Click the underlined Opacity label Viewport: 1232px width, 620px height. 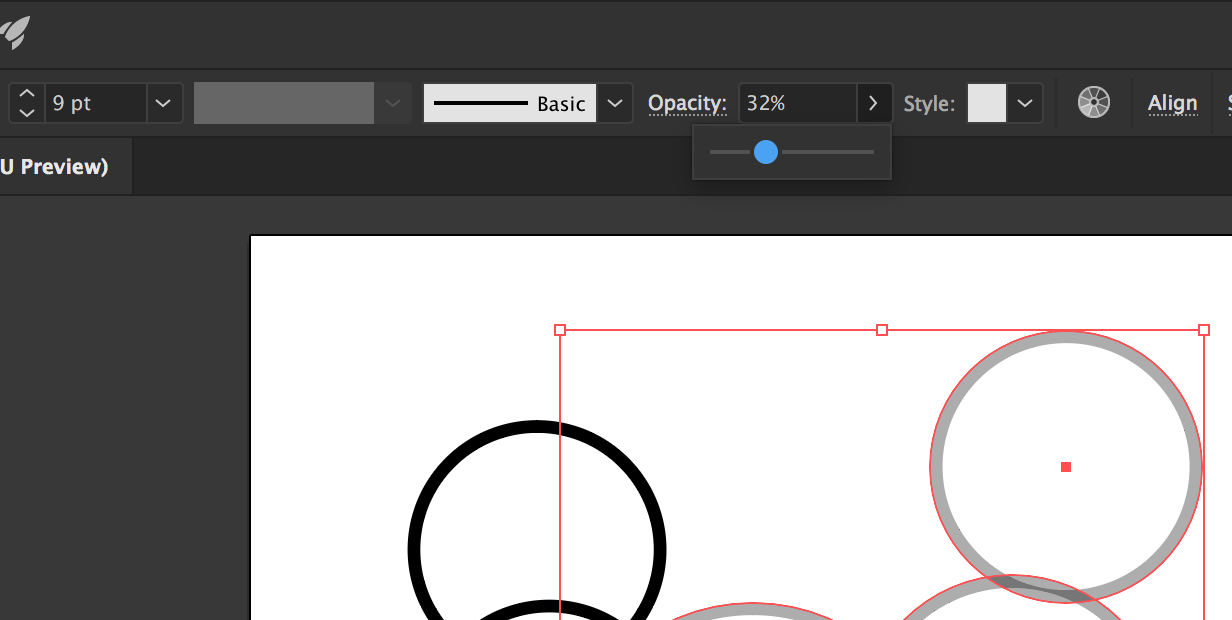click(686, 102)
